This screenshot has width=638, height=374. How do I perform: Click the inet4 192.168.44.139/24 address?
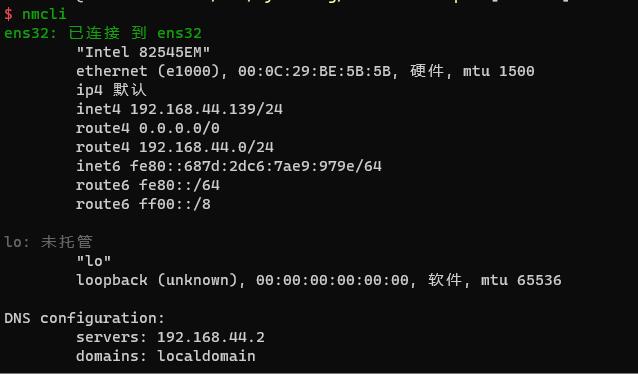(179, 109)
